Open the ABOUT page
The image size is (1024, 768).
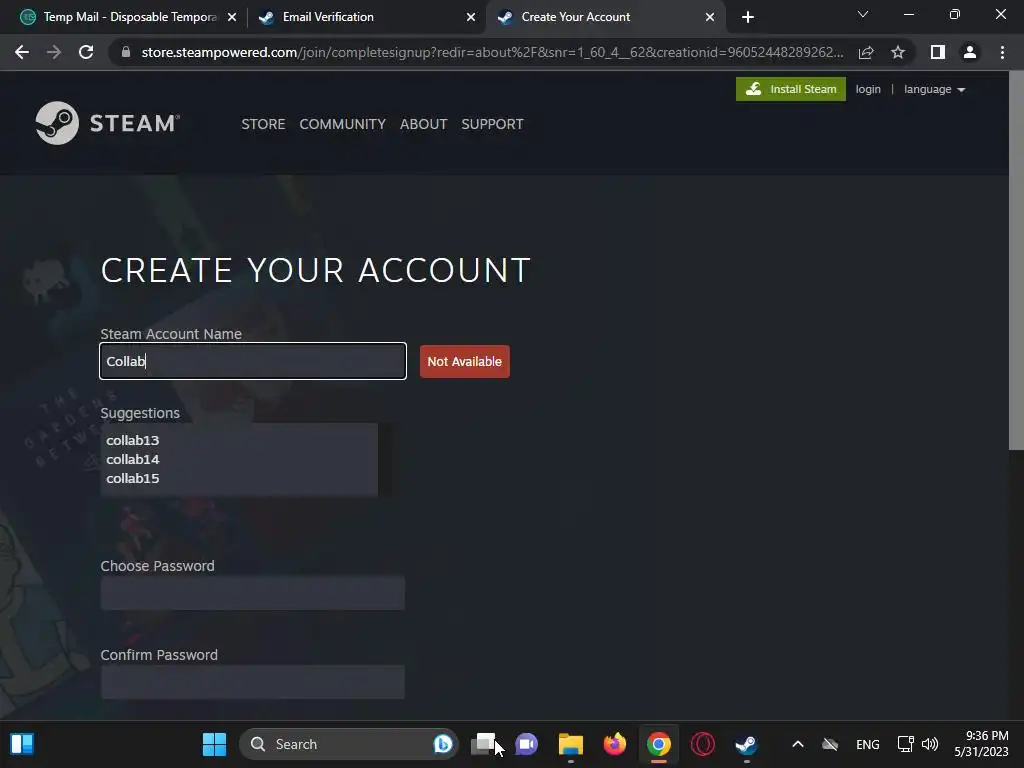(x=423, y=124)
